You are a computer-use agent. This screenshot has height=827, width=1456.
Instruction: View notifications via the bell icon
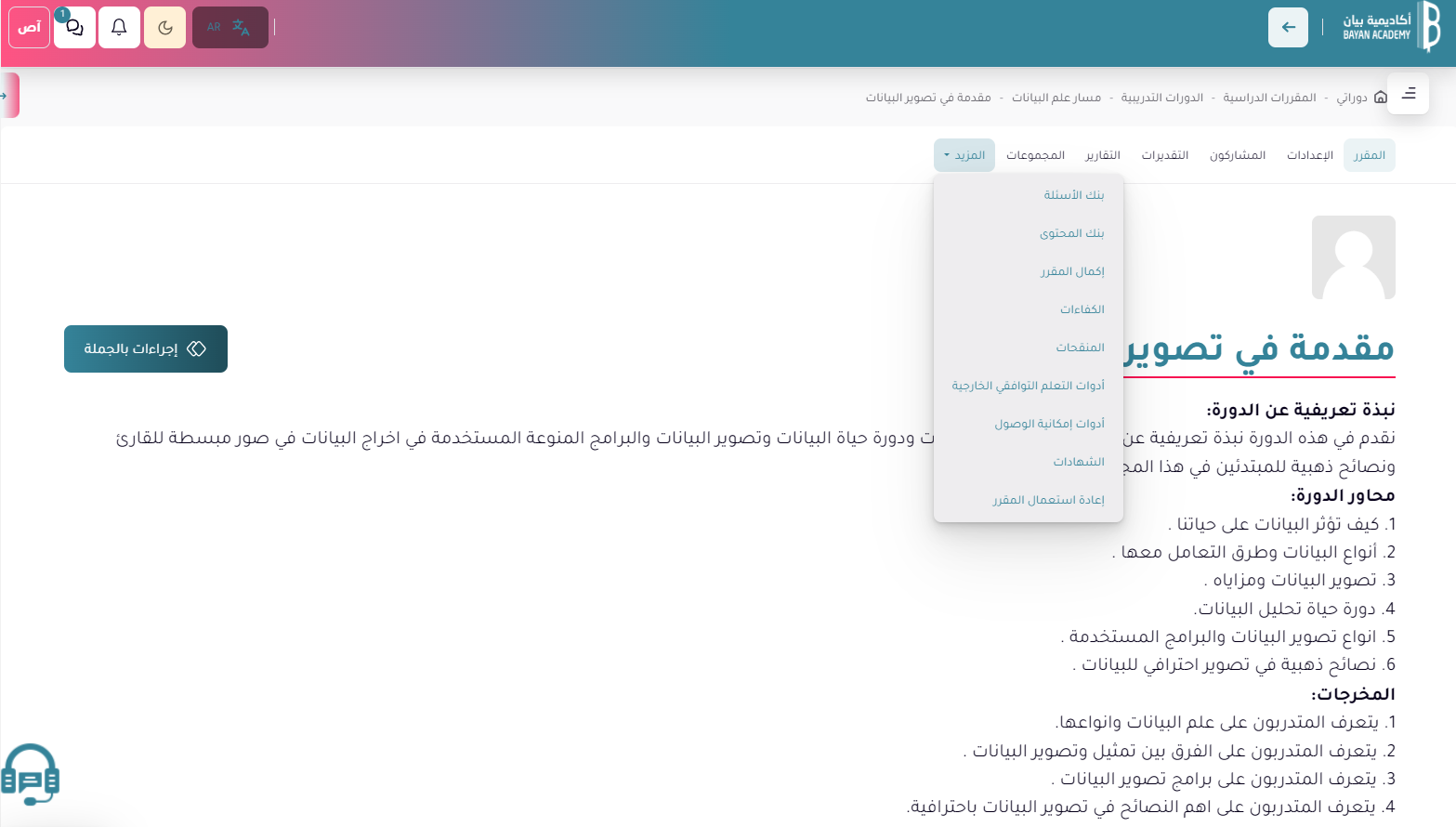(x=119, y=27)
